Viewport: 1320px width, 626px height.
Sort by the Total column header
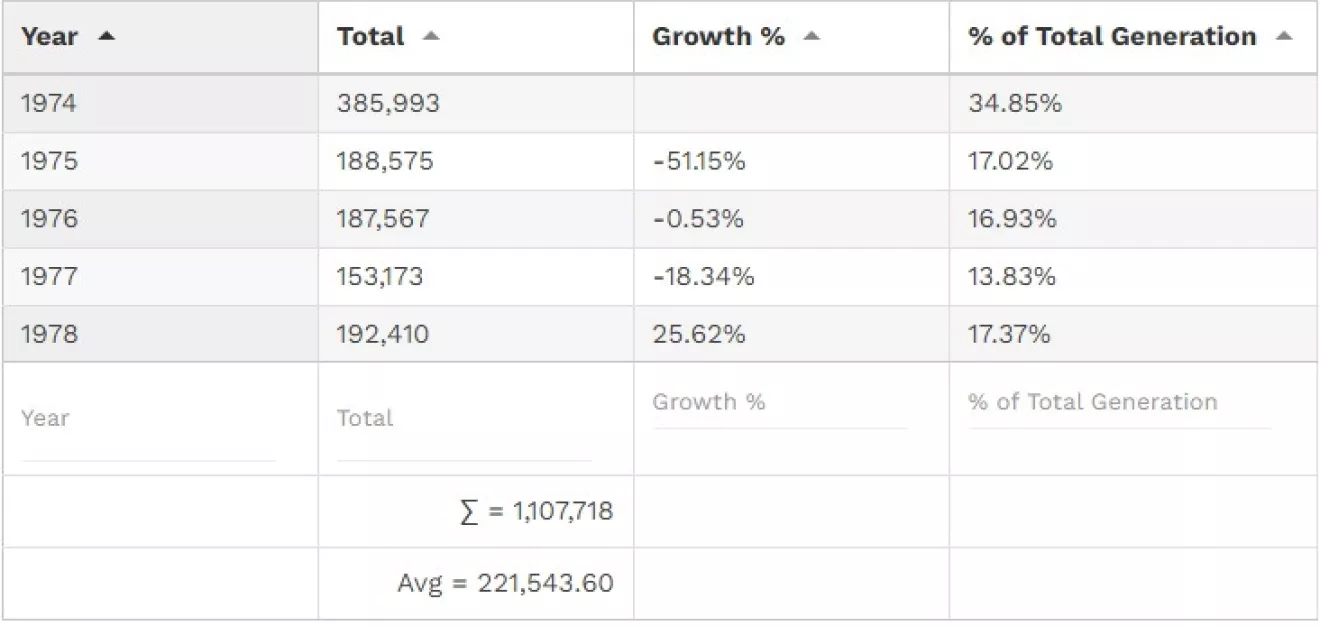pos(370,36)
